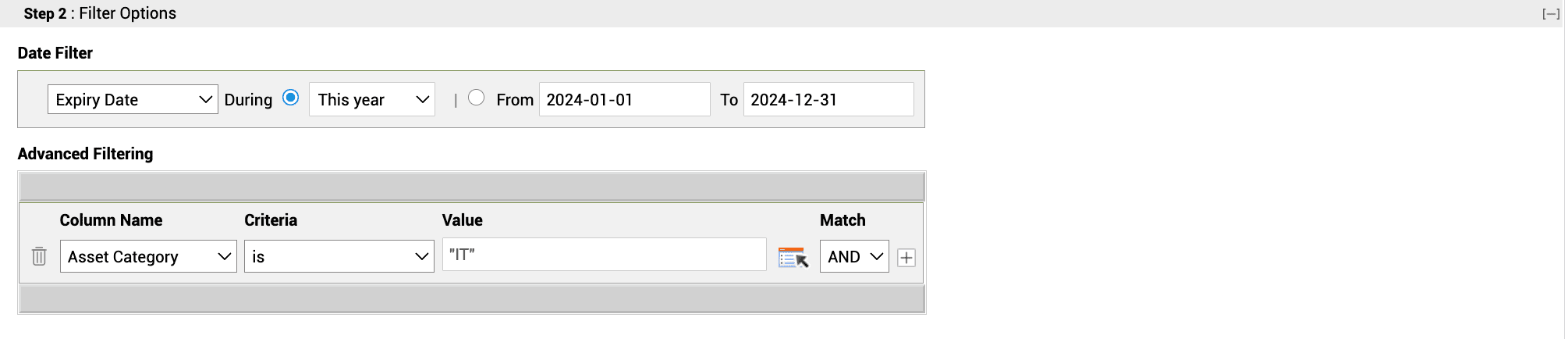Change the 'is' criteria dropdown
The image size is (1568, 339).
click(x=339, y=256)
